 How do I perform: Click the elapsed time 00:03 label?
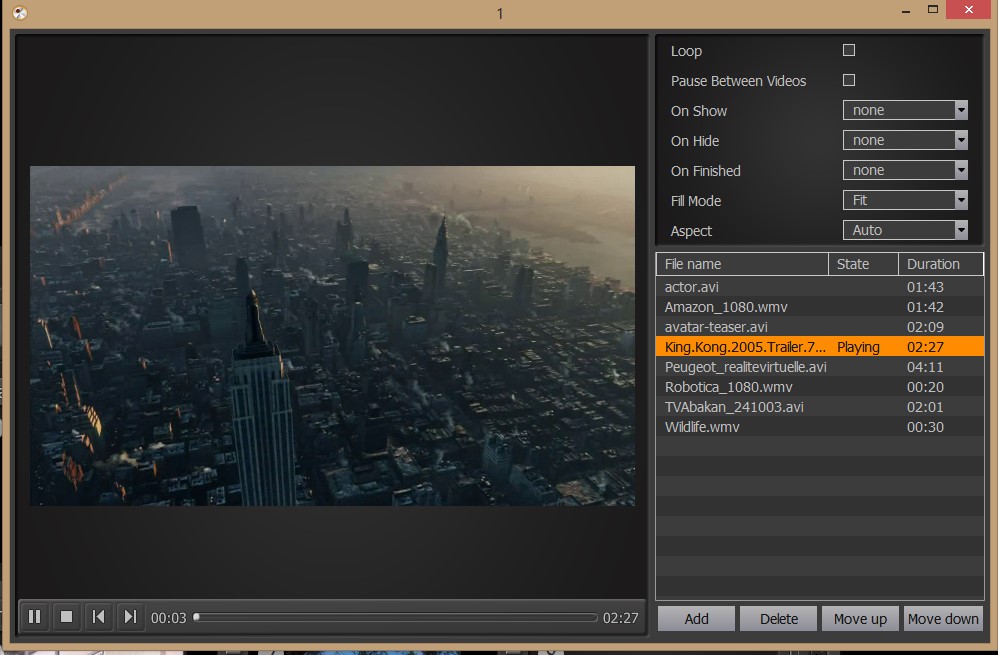[169, 618]
